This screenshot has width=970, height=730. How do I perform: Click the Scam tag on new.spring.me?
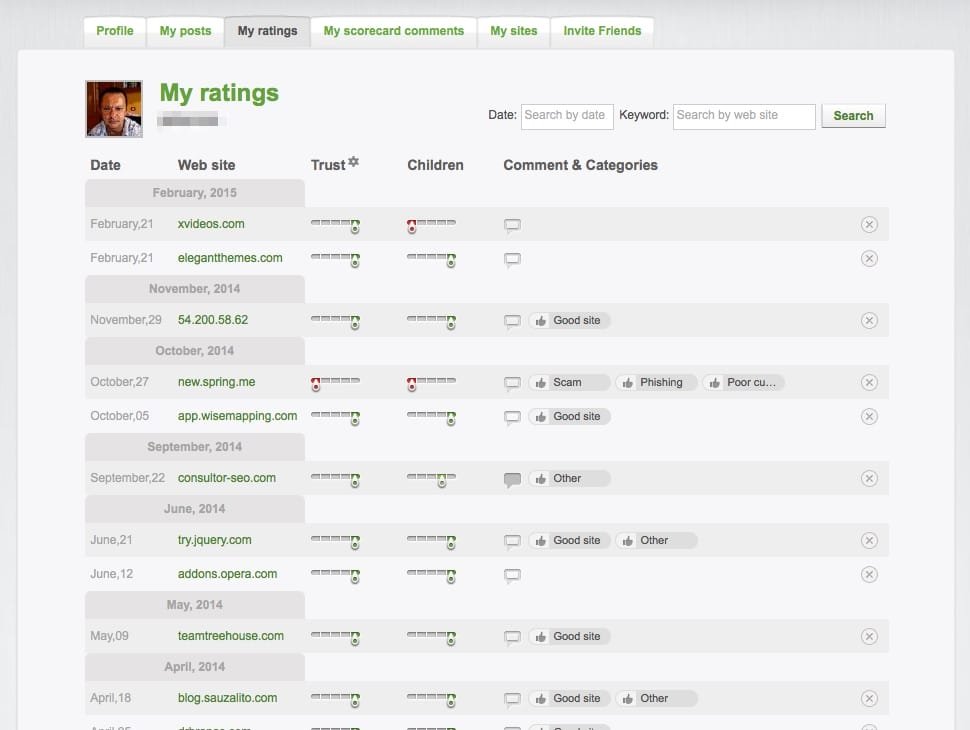click(569, 383)
